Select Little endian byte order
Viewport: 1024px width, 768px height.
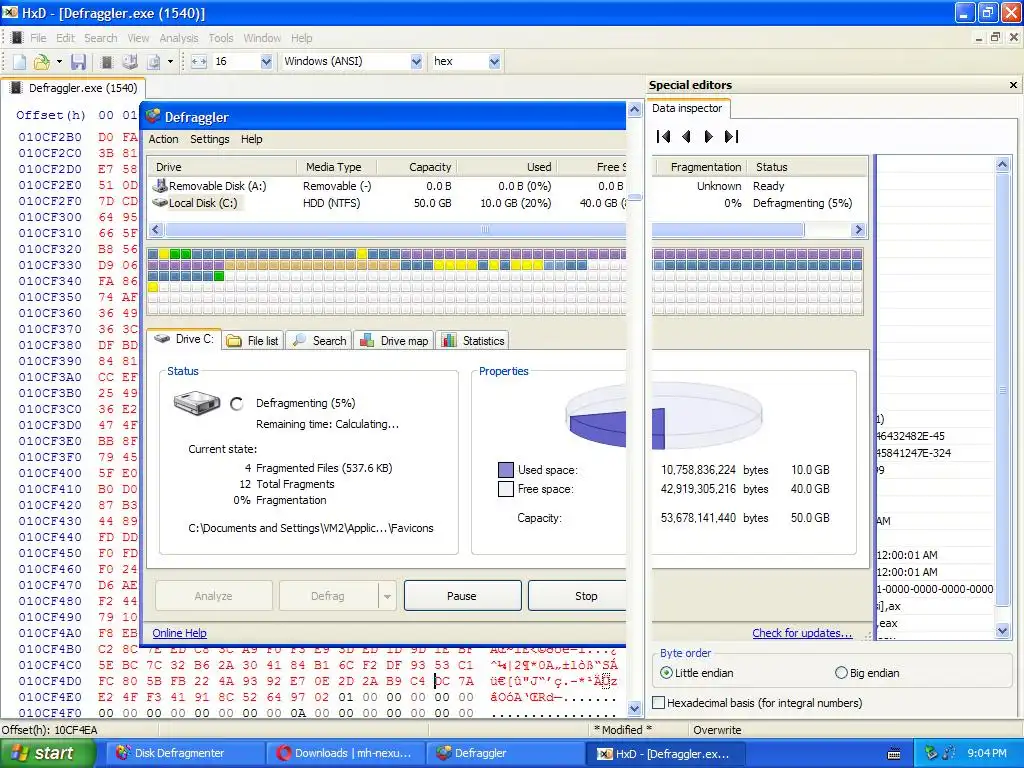[666, 673]
